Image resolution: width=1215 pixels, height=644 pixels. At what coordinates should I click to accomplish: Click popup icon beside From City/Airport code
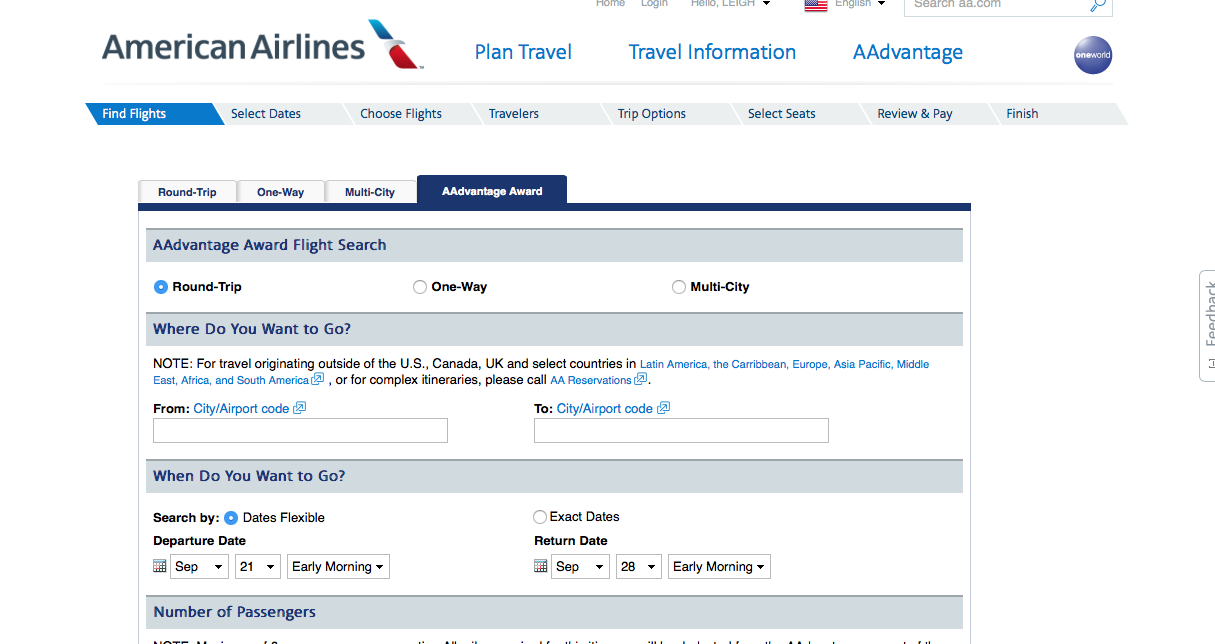point(300,408)
